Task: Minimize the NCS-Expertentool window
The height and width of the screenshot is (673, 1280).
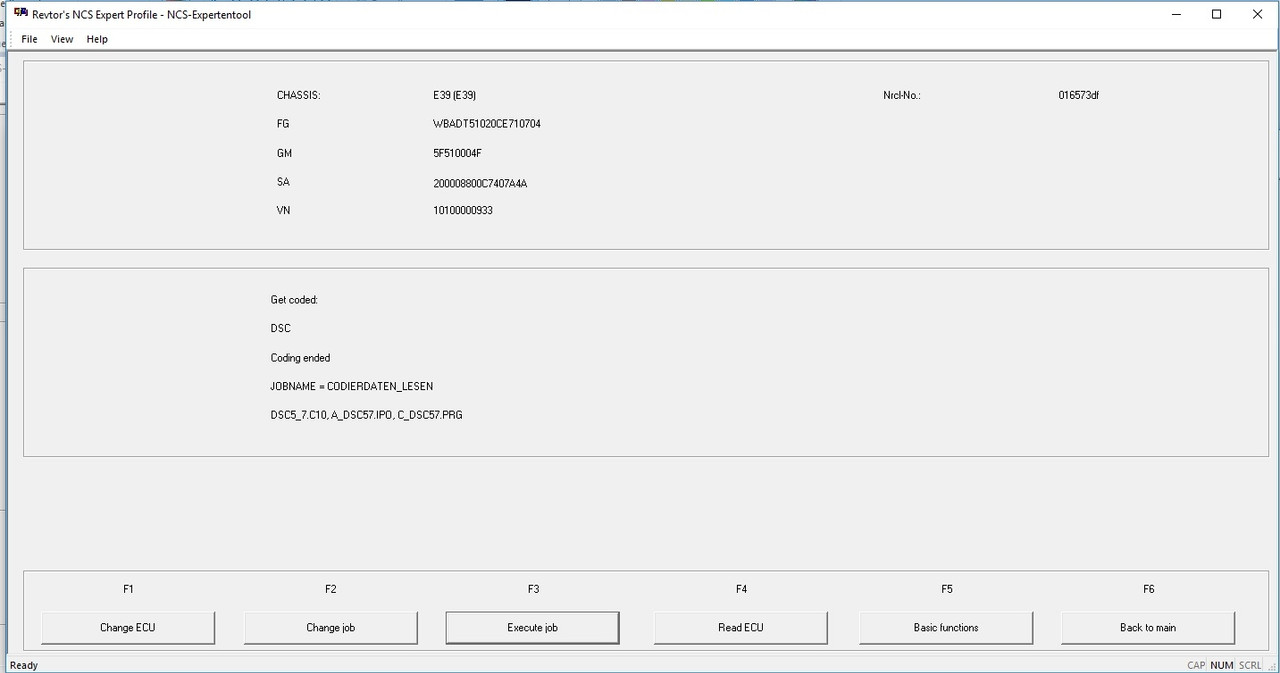Action: click(1175, 14)
